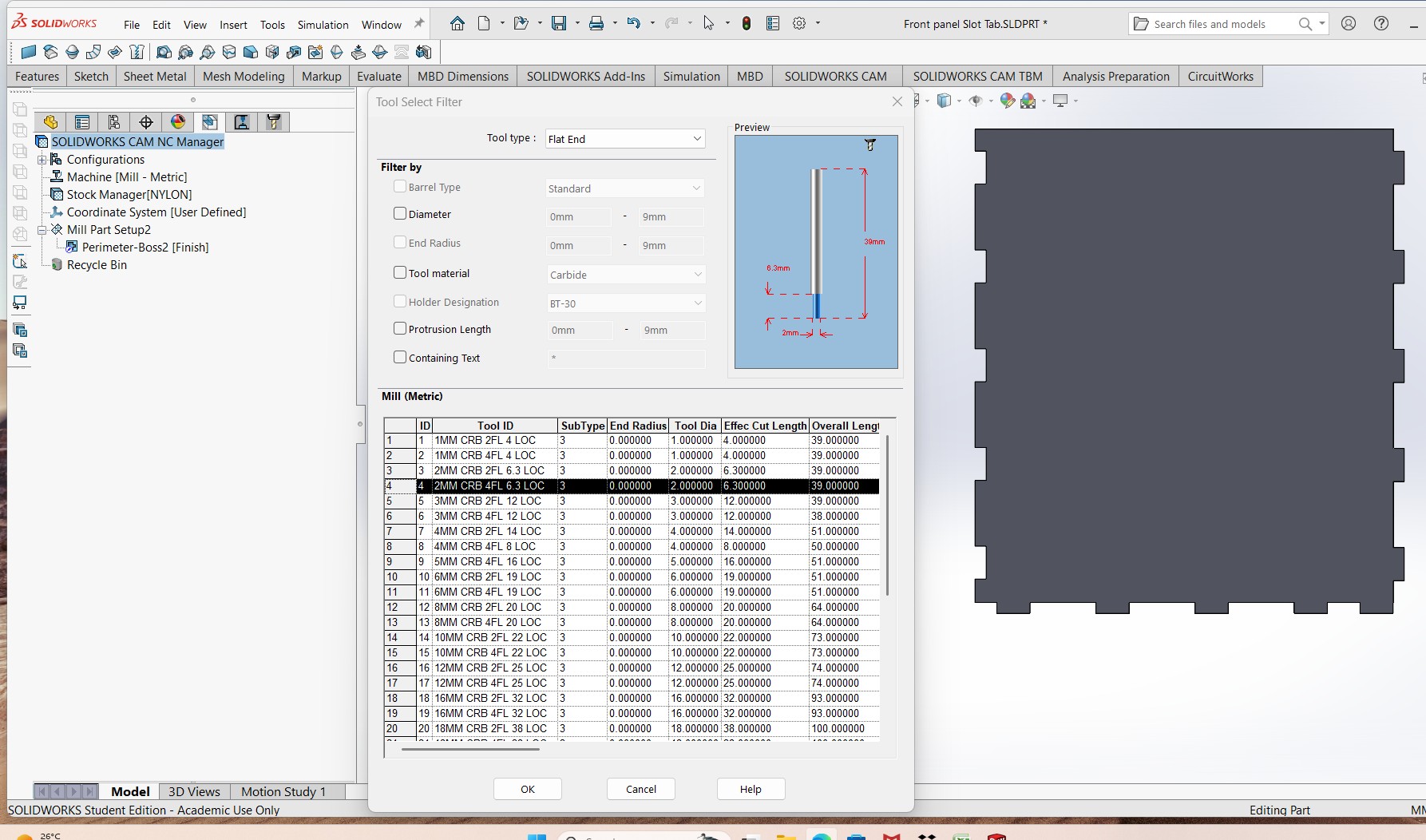The height and width of the screenshot is (840, 1426).
Task: Click the Home icon in the top toolbar
Action: tap(458, 24)
